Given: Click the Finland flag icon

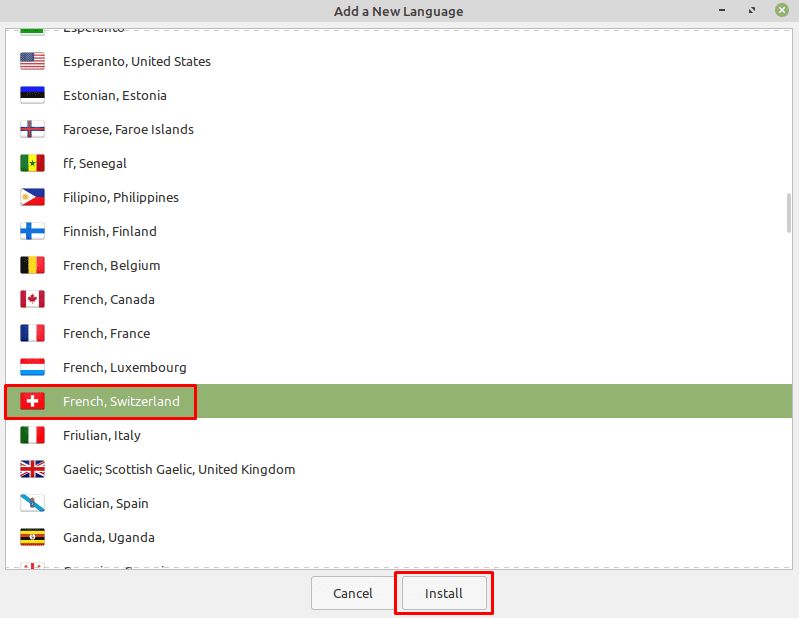Looking at the screenshot, I should click(x=32, y=231).
